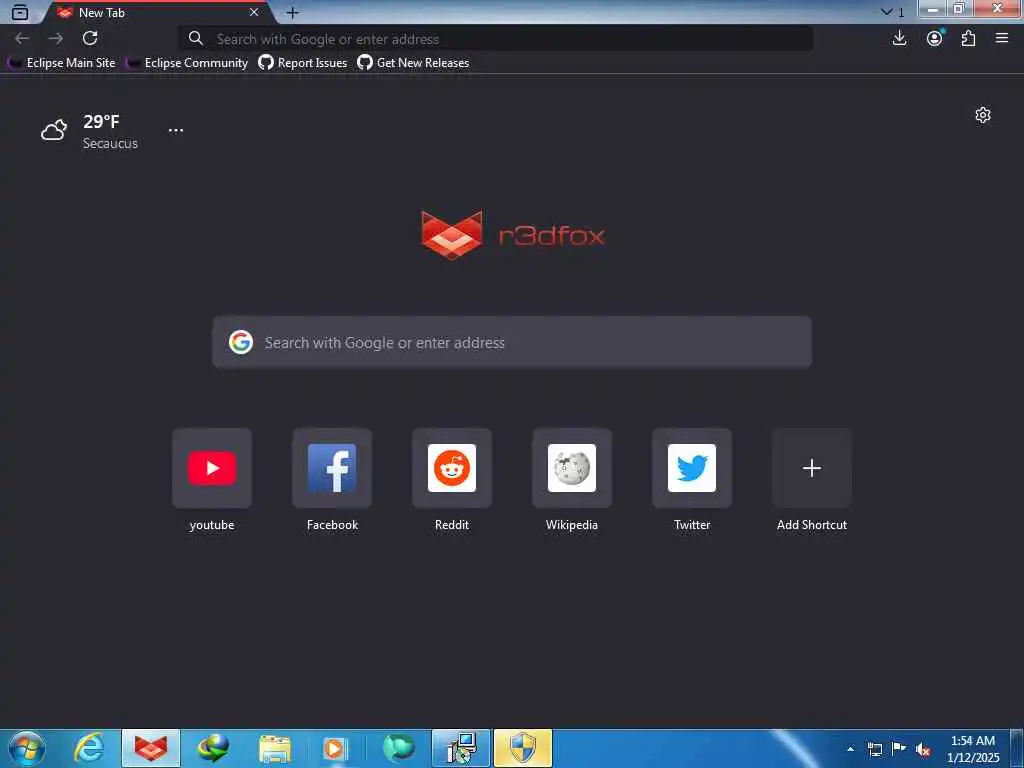This screenshot has width=1024, height=768.
Task: Open the security shield taskbar item
Action: (x=522, y=748)
